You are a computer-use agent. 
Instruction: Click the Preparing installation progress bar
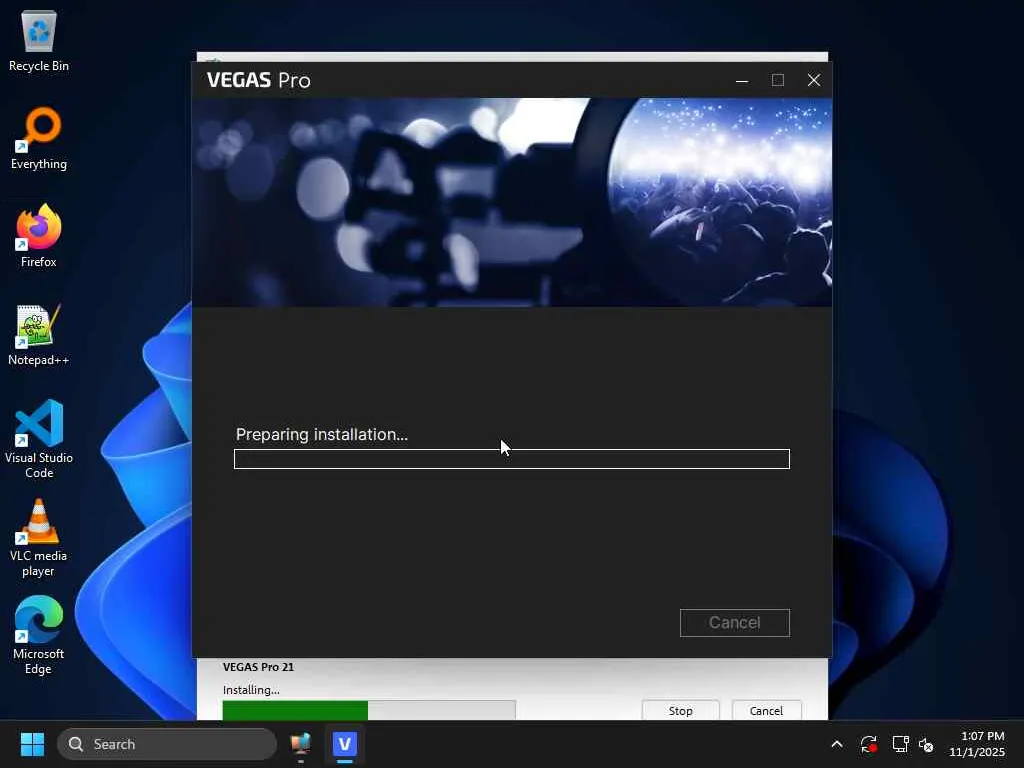click(512, 459)
